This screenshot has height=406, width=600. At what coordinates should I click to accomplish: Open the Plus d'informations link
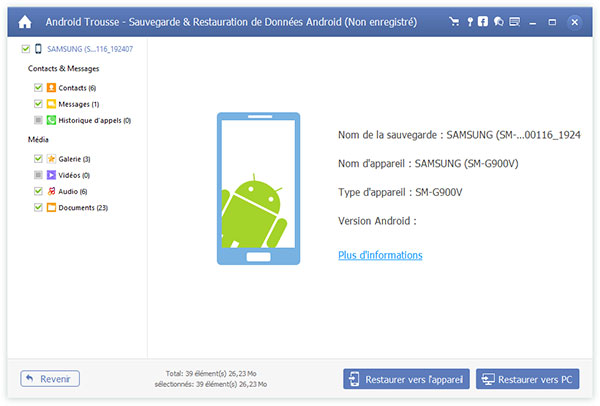pos(380,255)
